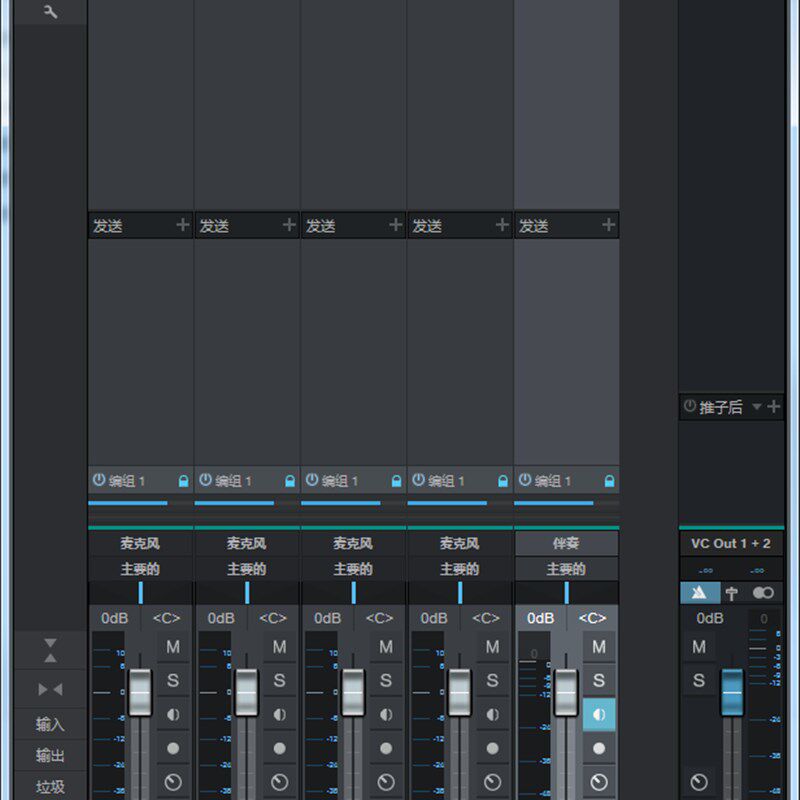The image size is (800, 800).
Task: Click the metronome icon on VC Out 1 + 2
Action: point(699,593)
